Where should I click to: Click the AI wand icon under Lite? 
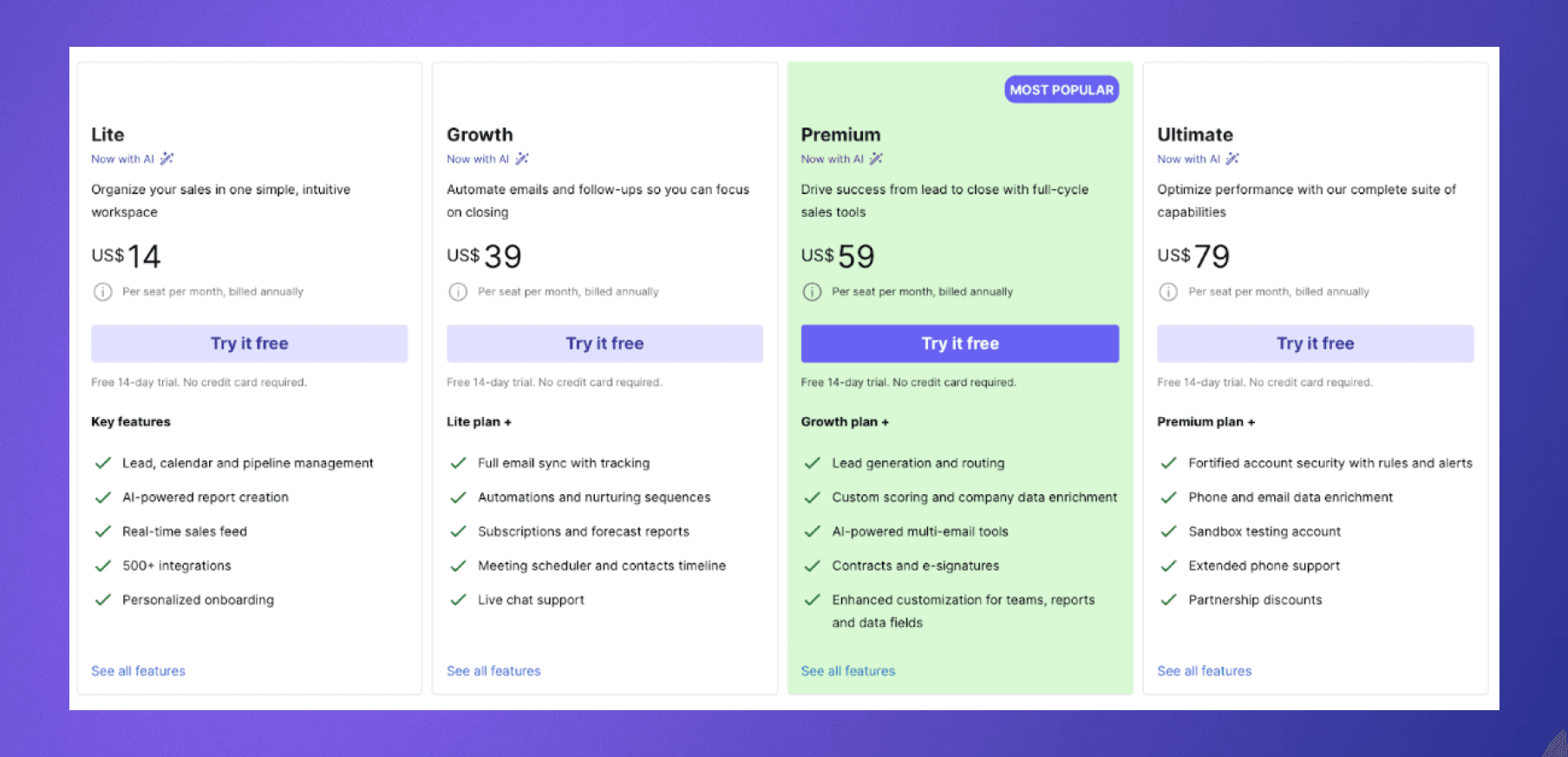pos(168,159)
